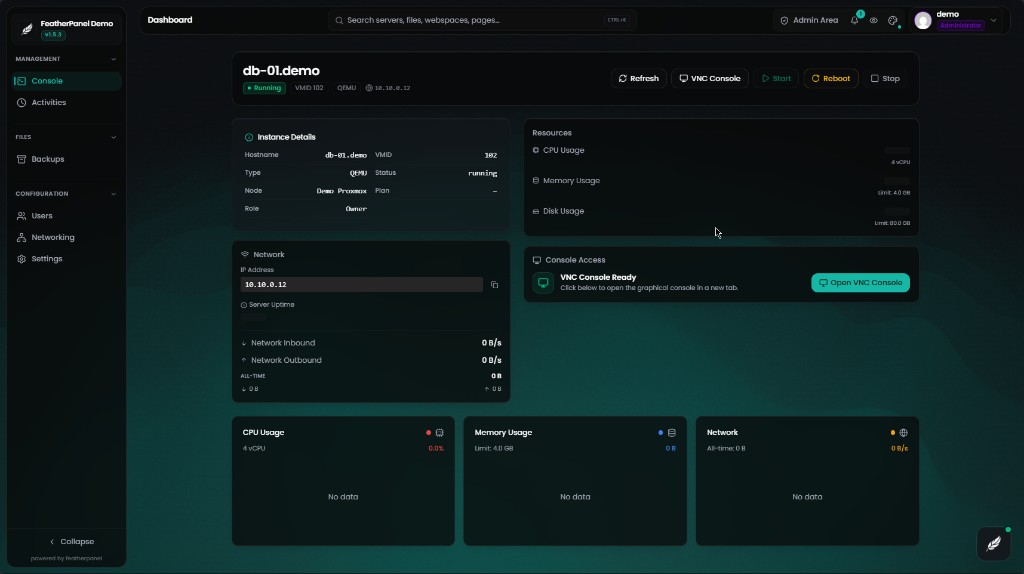Click the globe icon on Network card
The height and width of the screenshot is (574, 1024).
[x=903, y=433]
